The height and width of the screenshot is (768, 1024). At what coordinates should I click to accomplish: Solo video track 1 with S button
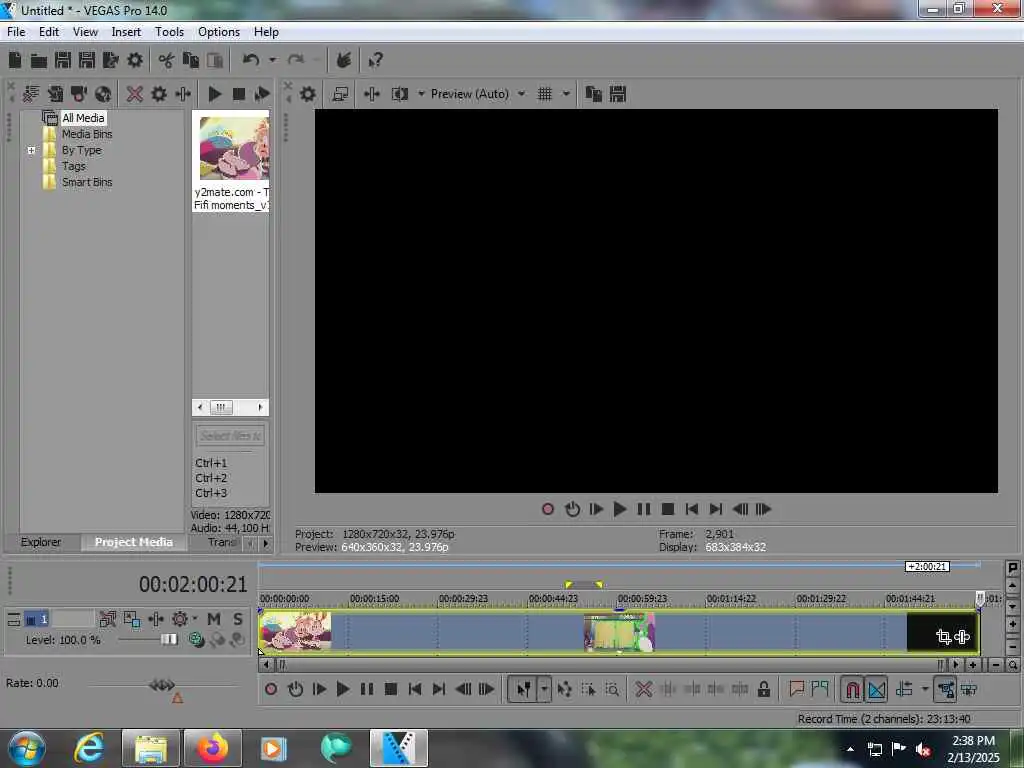pyautogui.click(x=238, y=619)
